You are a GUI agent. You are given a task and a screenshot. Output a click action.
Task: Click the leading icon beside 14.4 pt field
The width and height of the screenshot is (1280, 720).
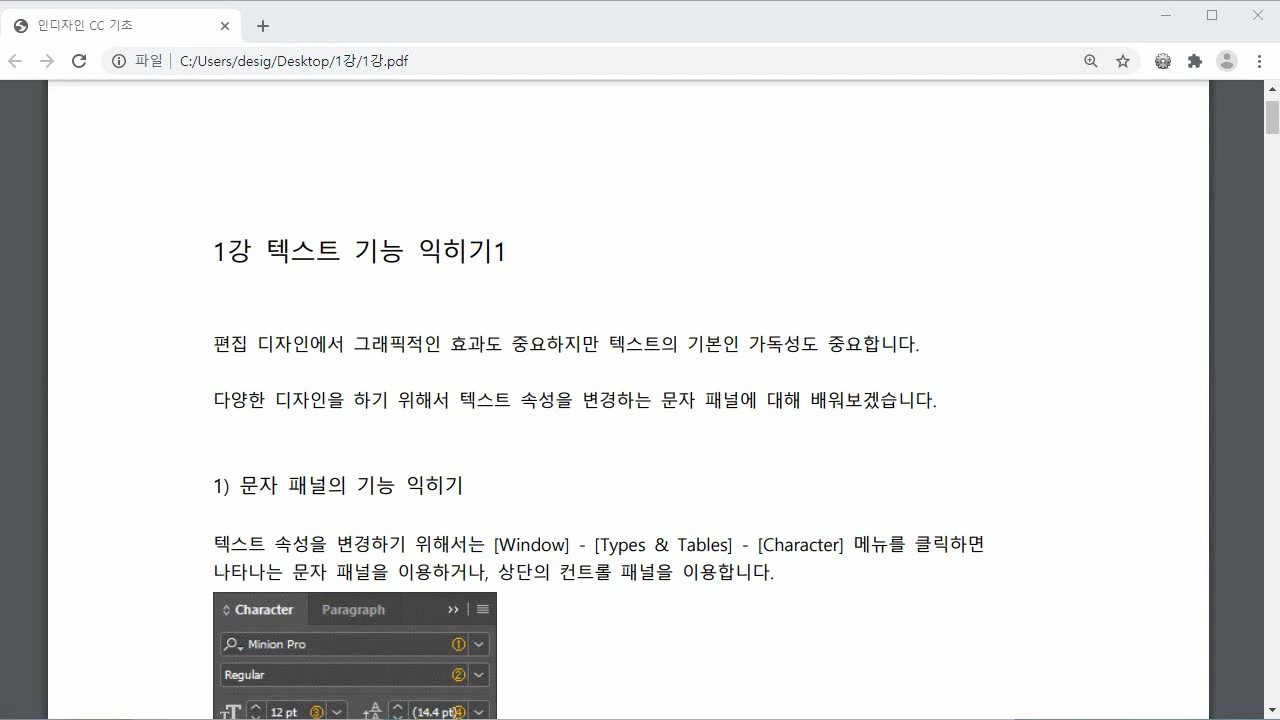[x=373, y=710]
